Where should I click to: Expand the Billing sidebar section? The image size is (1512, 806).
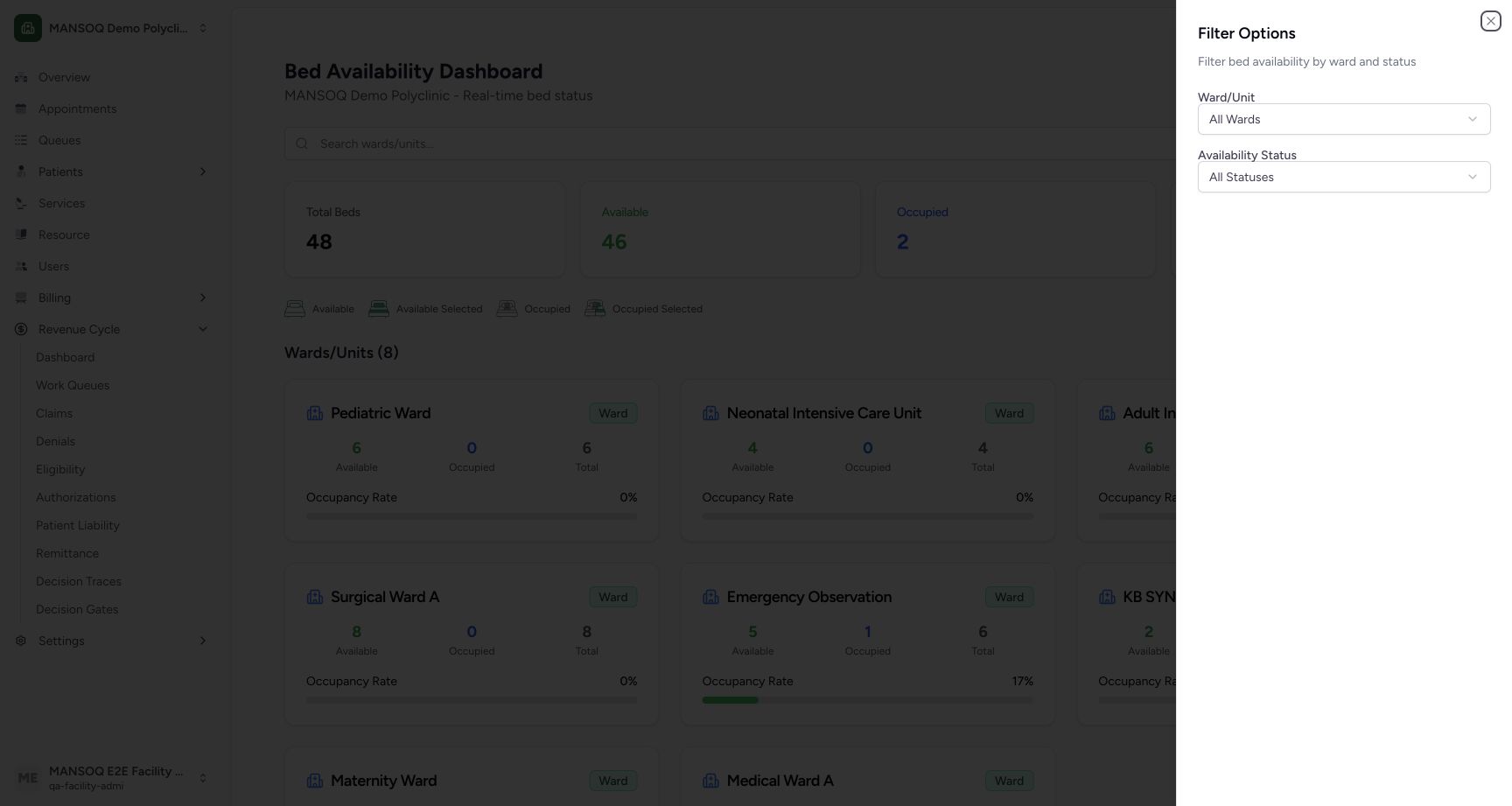pyautogui.click(x=203, y=298)
